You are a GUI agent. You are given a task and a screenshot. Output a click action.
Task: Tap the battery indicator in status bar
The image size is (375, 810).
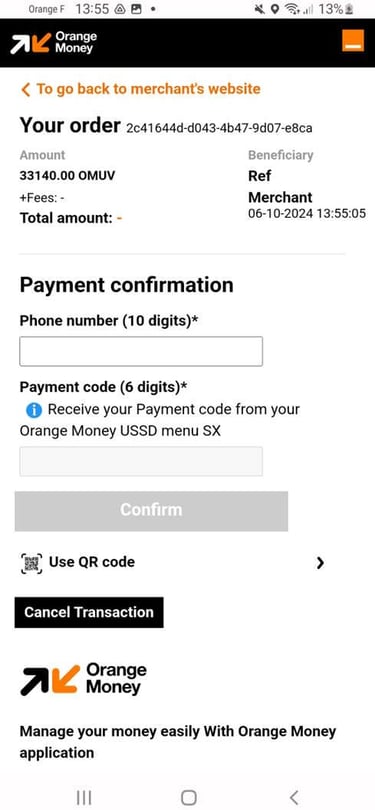click(x=350, y=9)
